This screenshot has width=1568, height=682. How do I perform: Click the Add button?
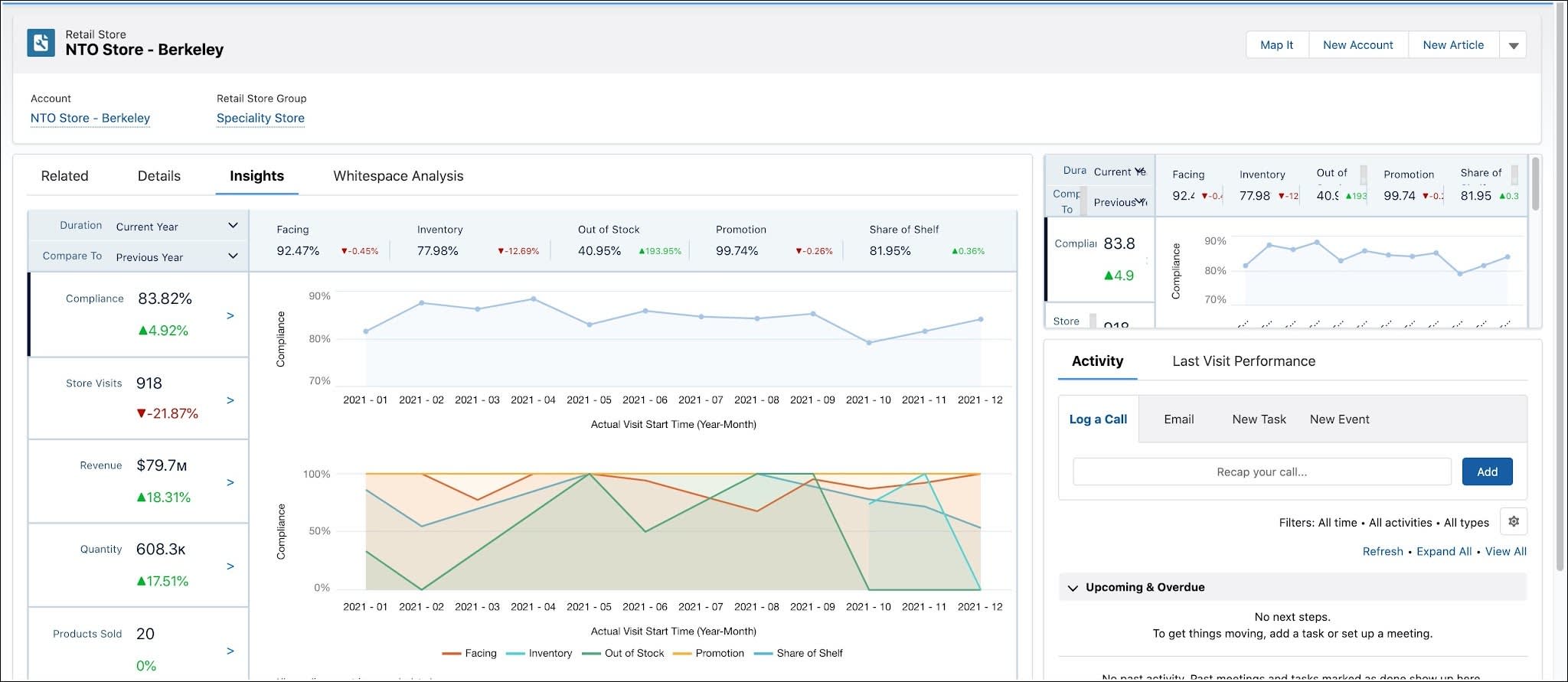click(1487, 472)
